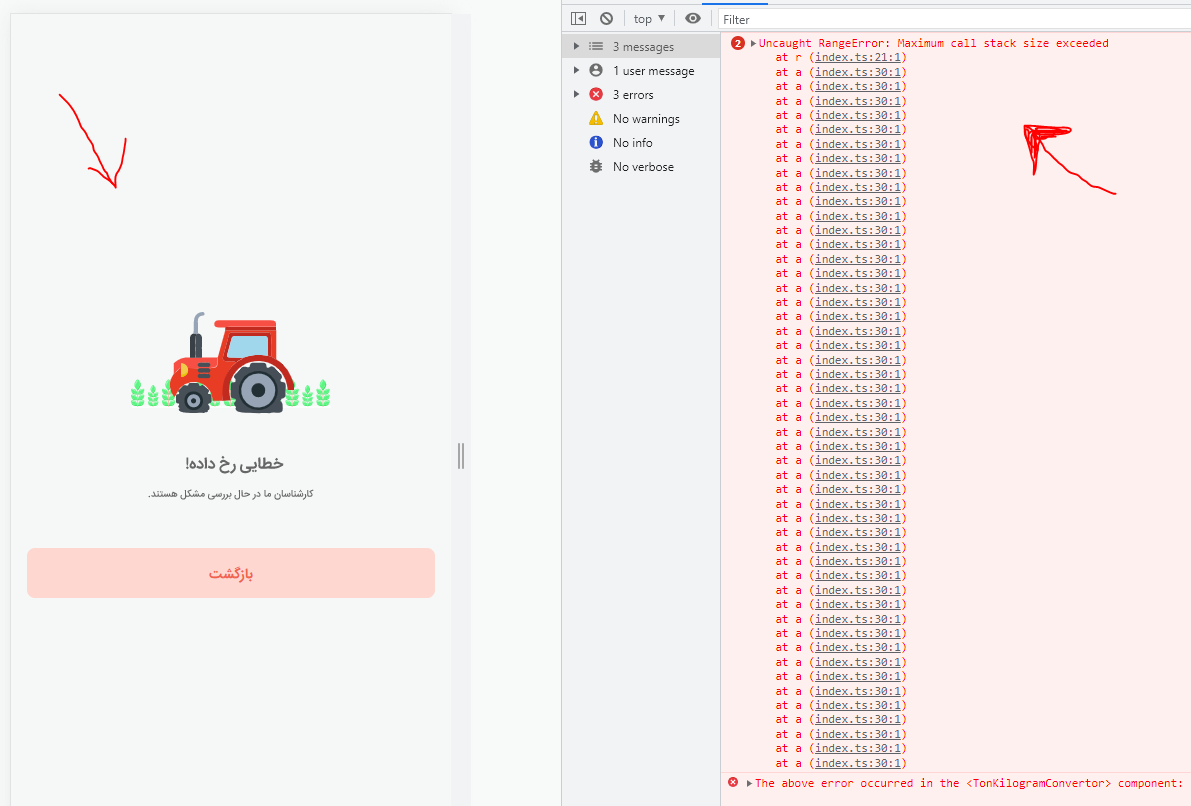Click inside the console Filter field
The height and width of the screenshot is (806, 1191).
[850, 18]
